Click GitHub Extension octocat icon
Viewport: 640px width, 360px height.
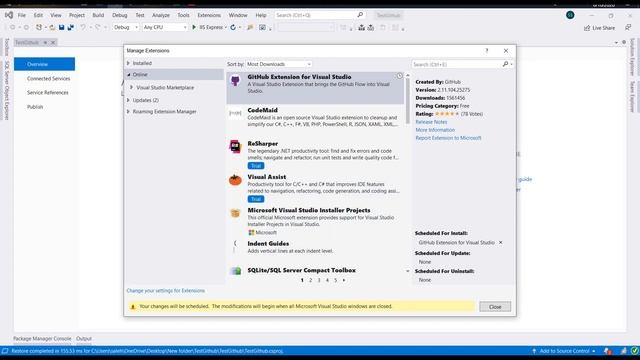tap(236, 80)
